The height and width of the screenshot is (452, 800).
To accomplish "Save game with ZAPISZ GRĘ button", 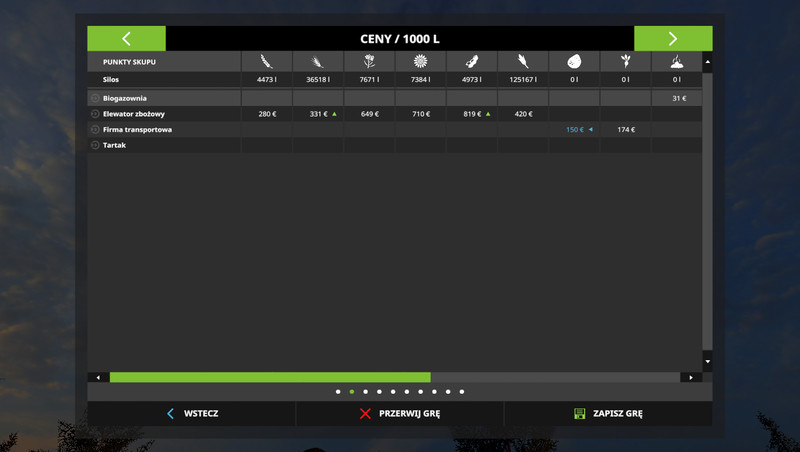I will pos(607,413).
